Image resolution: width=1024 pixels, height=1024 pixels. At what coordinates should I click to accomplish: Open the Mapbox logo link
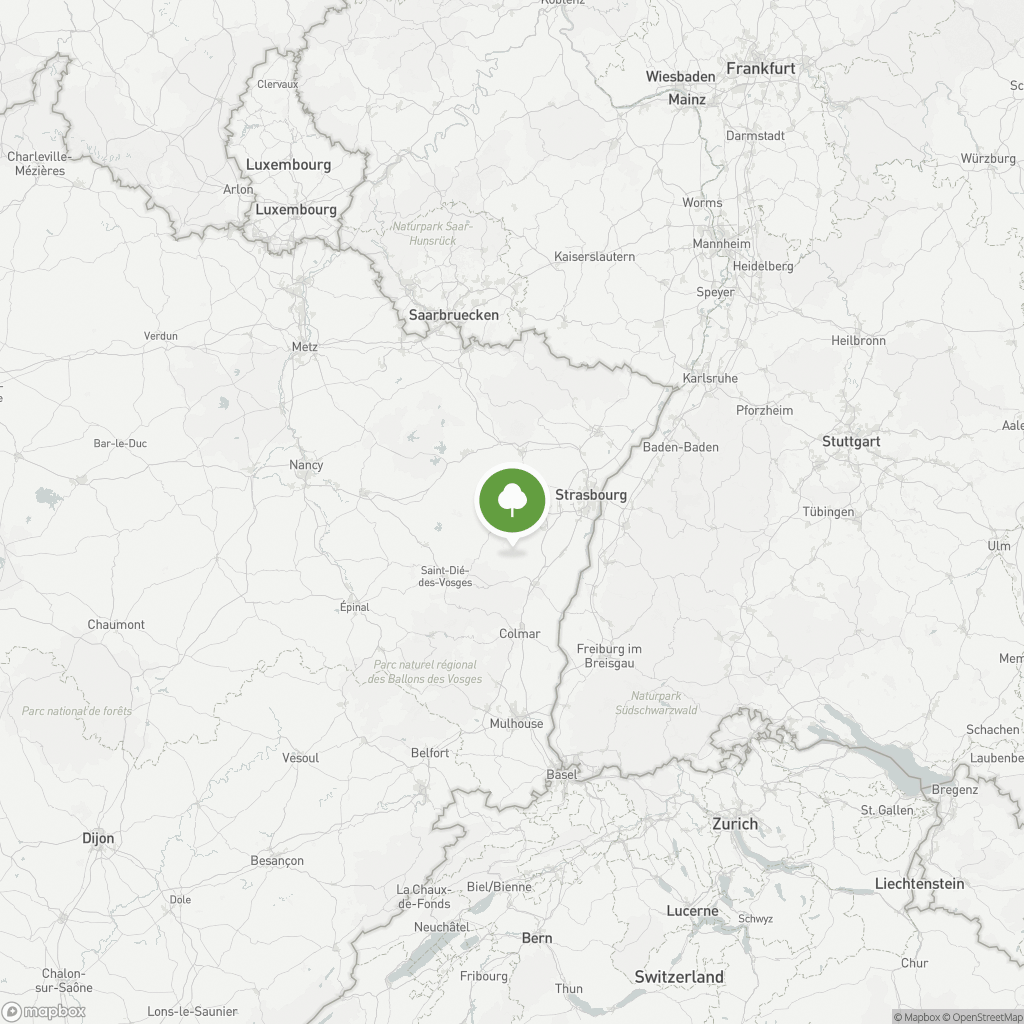click(x=44, y=1012)
